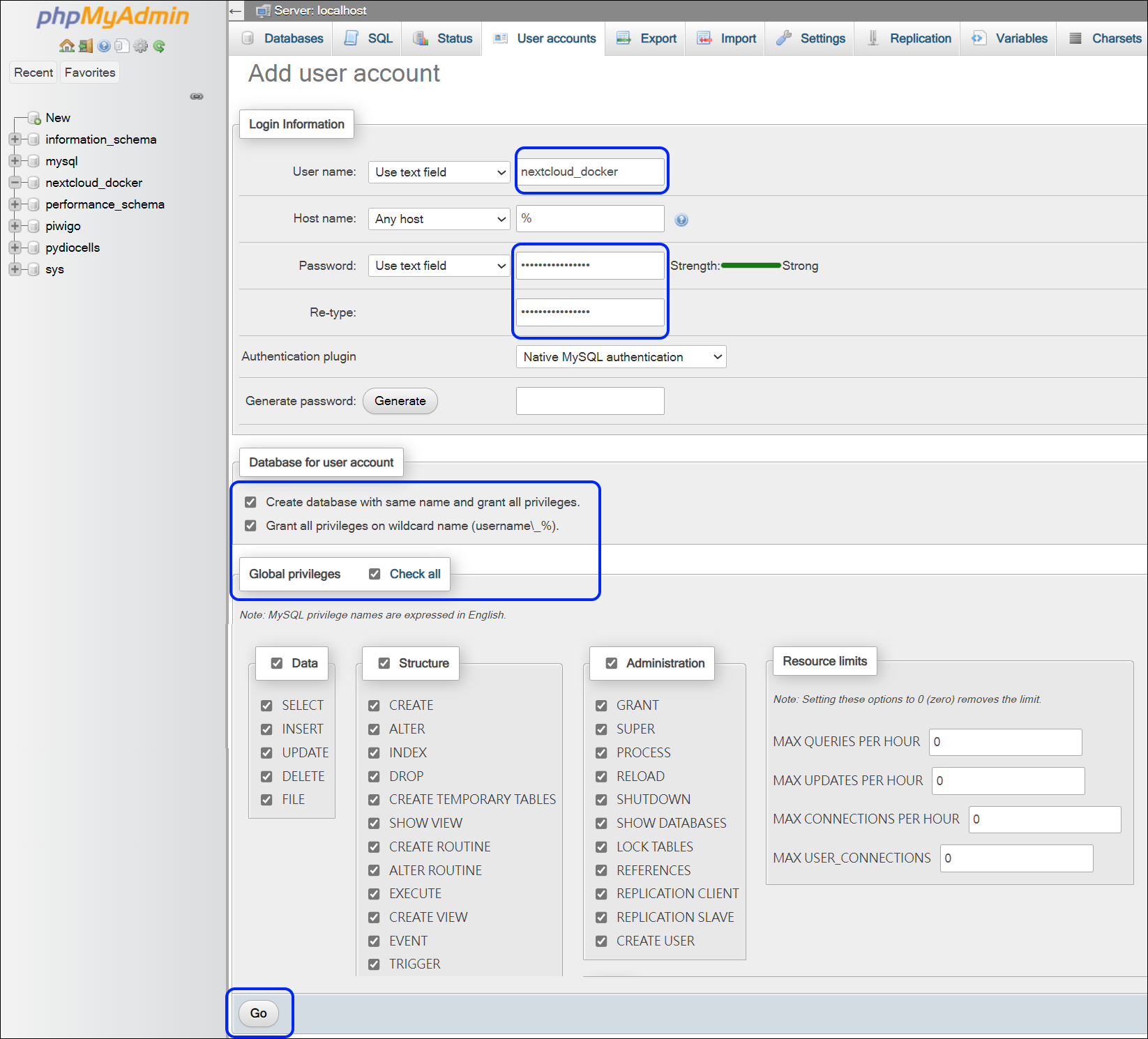This screenshot has height=1039, width=1148.
Task: Open the Authentication plugin dropdown
Action: pyautogui.click(x=621, y=357)
